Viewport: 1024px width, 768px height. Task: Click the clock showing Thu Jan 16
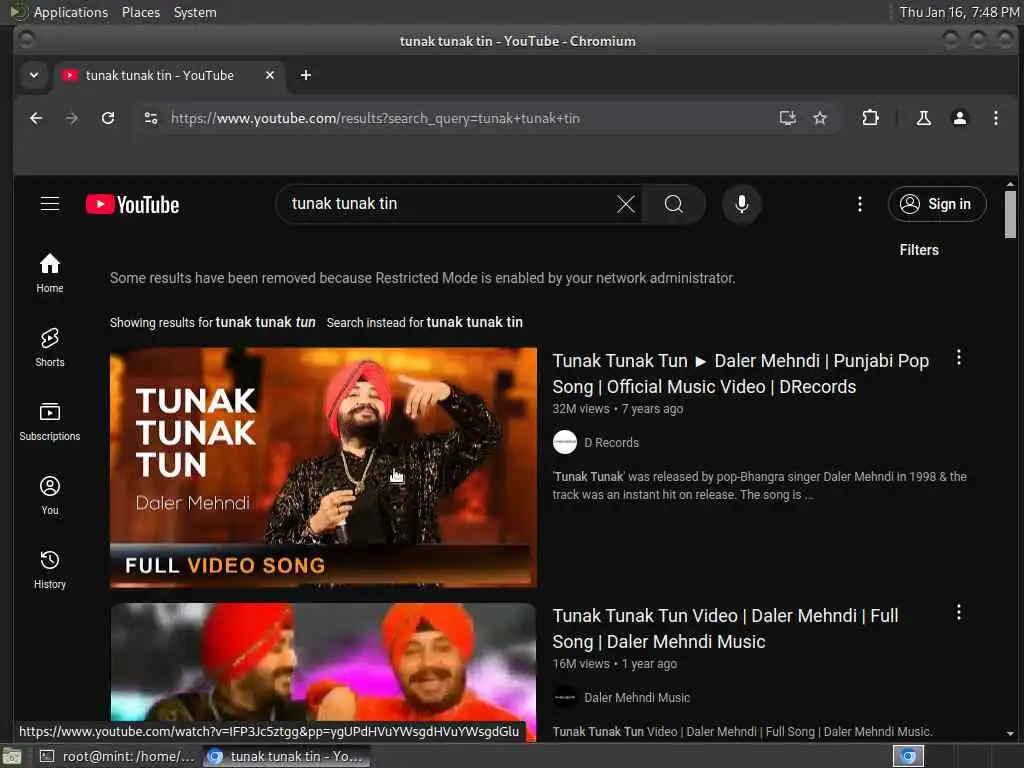click(959, 12)
